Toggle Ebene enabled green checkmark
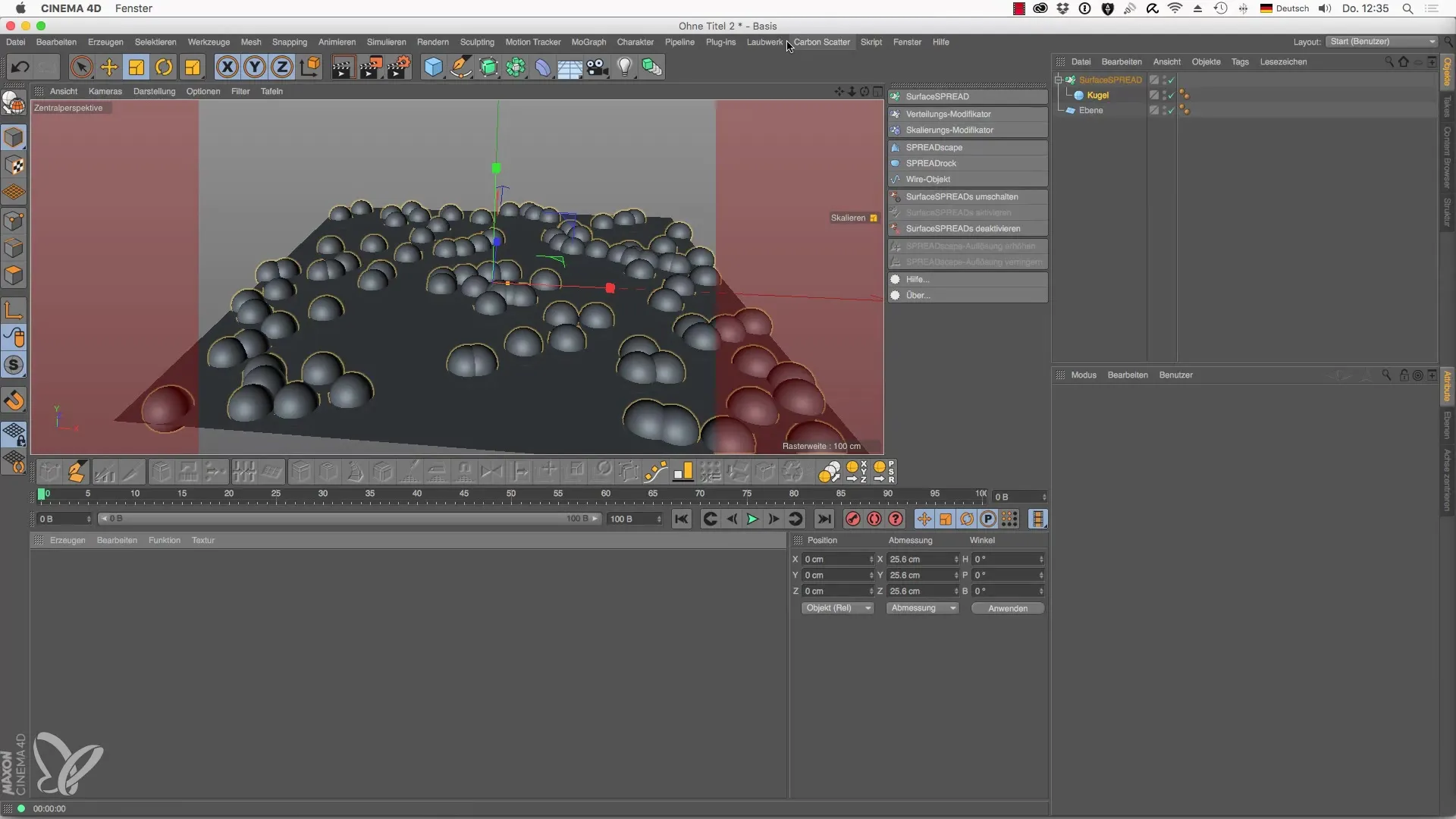 coord(1172,111)
